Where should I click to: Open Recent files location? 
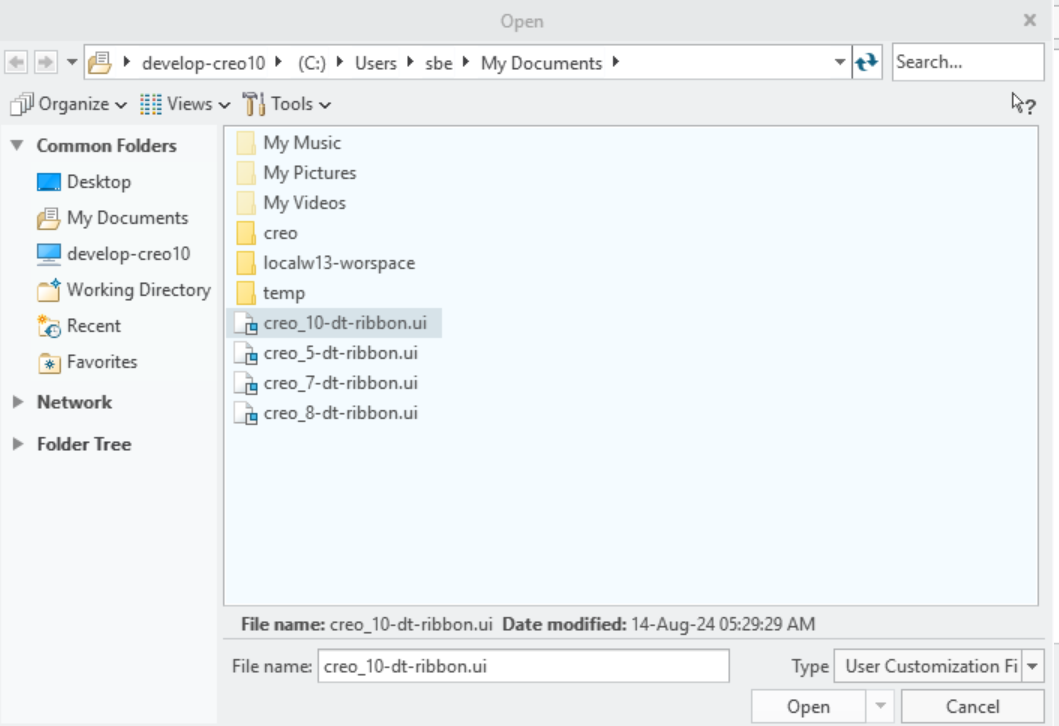point(93,326)
